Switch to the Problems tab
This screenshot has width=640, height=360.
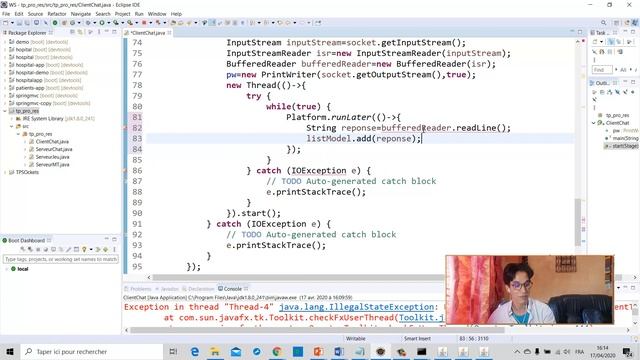[x=138, y=289]
